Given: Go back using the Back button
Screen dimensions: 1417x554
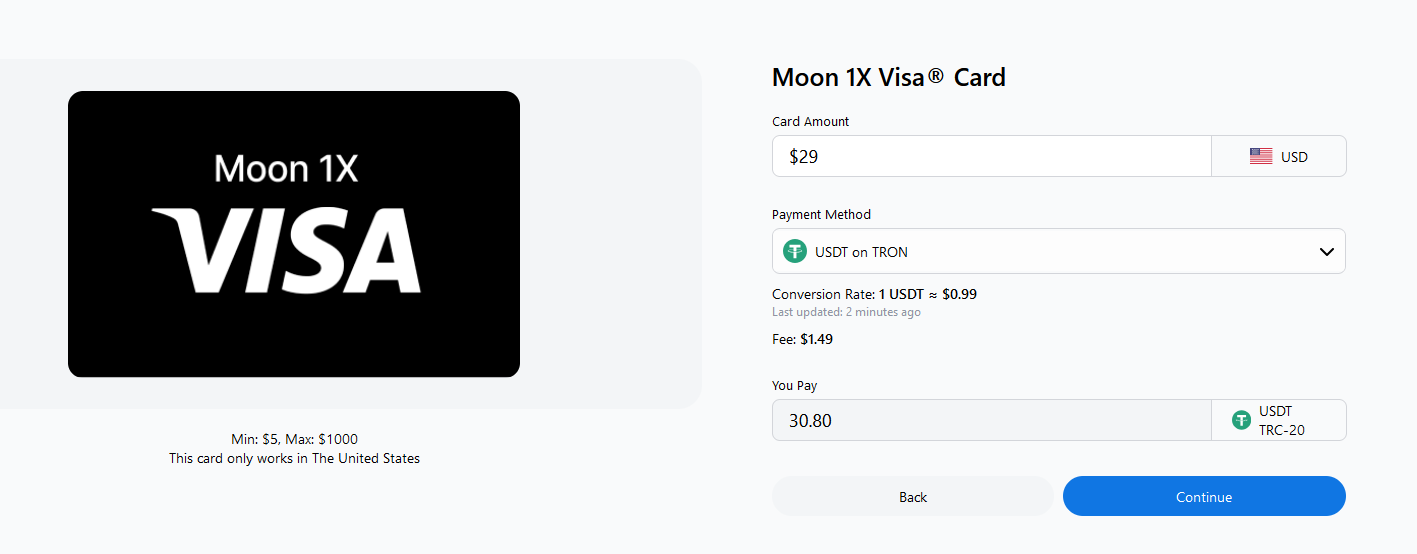Looking at the screenshot, I should coord(912,496).
